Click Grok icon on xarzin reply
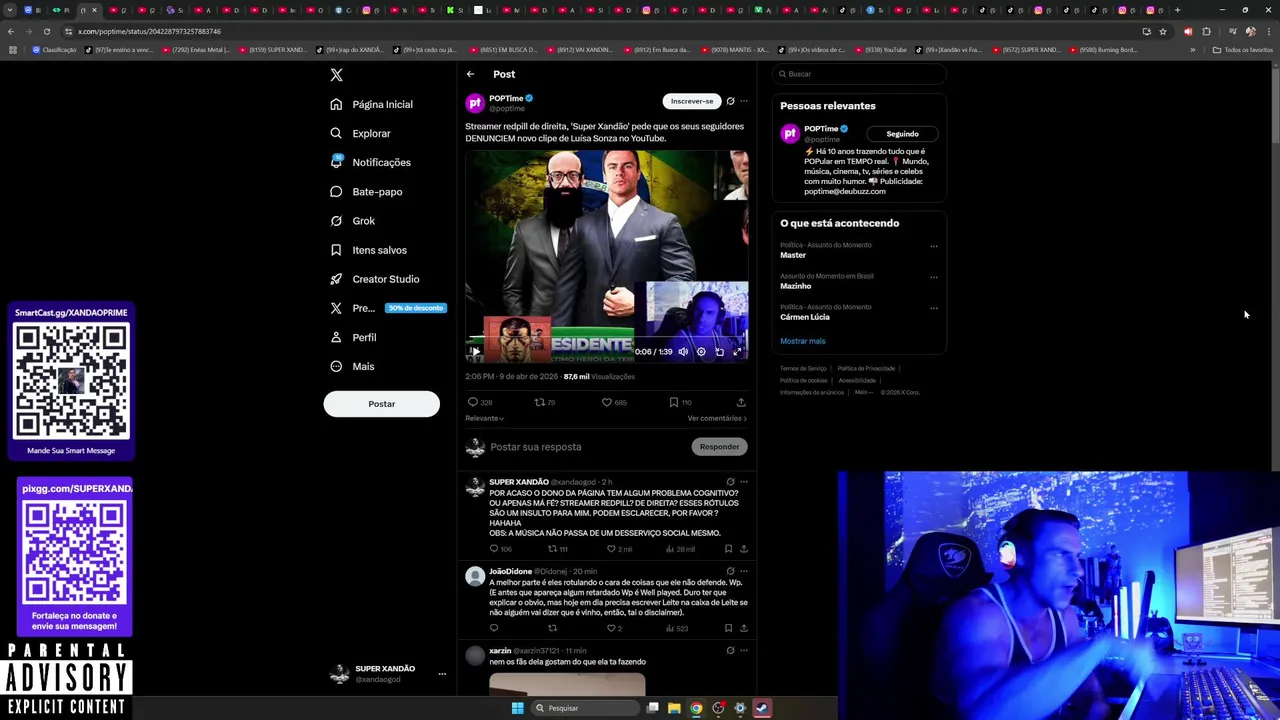Viewport: 1280px width, 720px height. [730, 651]
